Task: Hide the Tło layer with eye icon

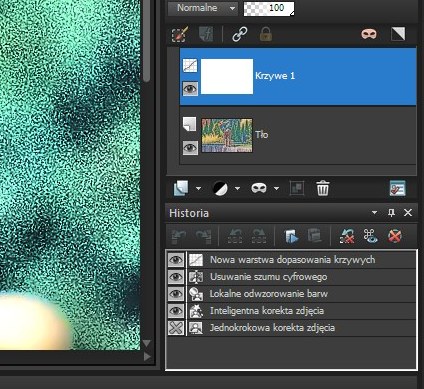Action: 190,147
